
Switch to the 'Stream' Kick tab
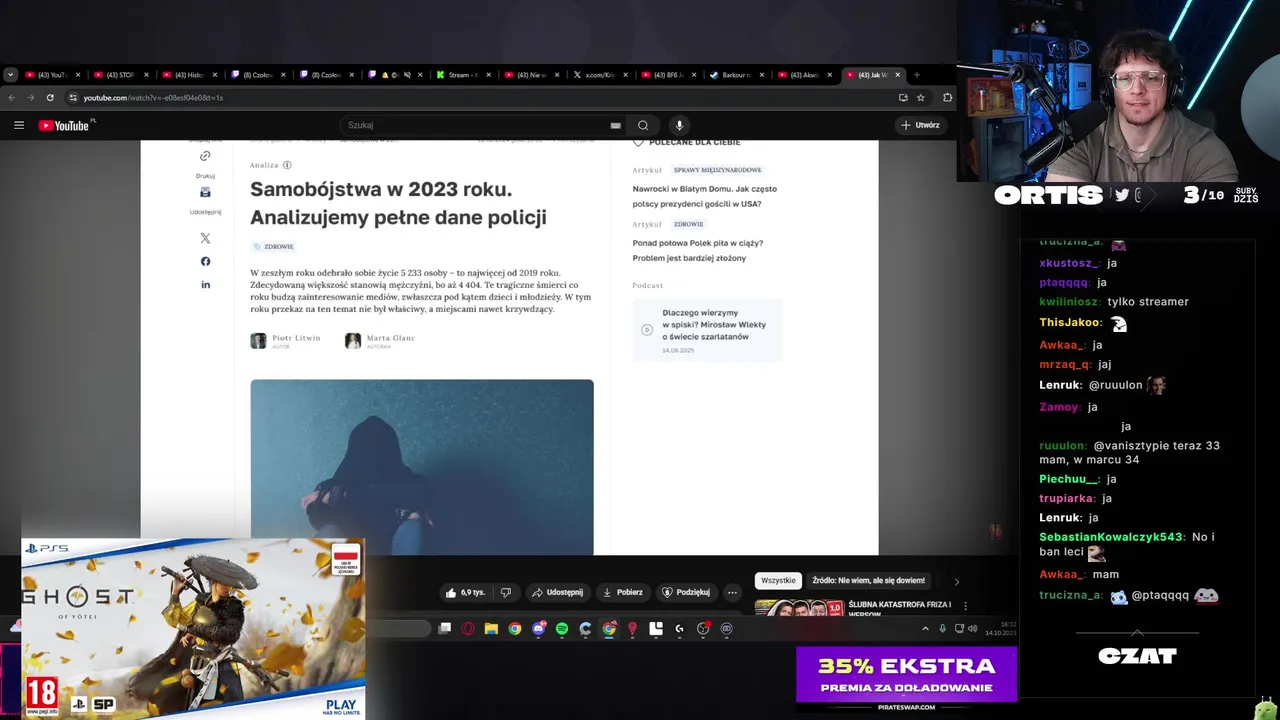point(465,75)
